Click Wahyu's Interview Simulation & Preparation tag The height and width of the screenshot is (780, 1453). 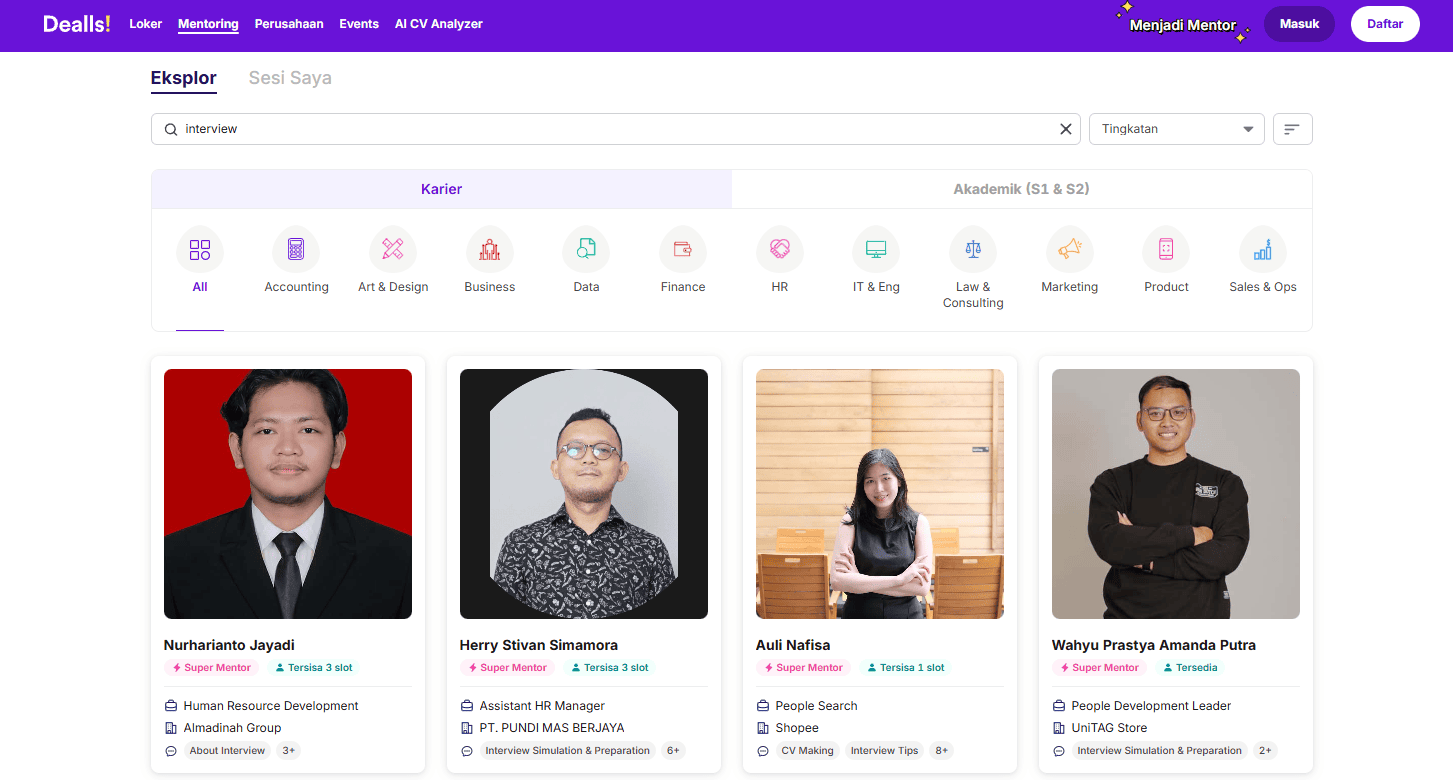click(1159, 751)
